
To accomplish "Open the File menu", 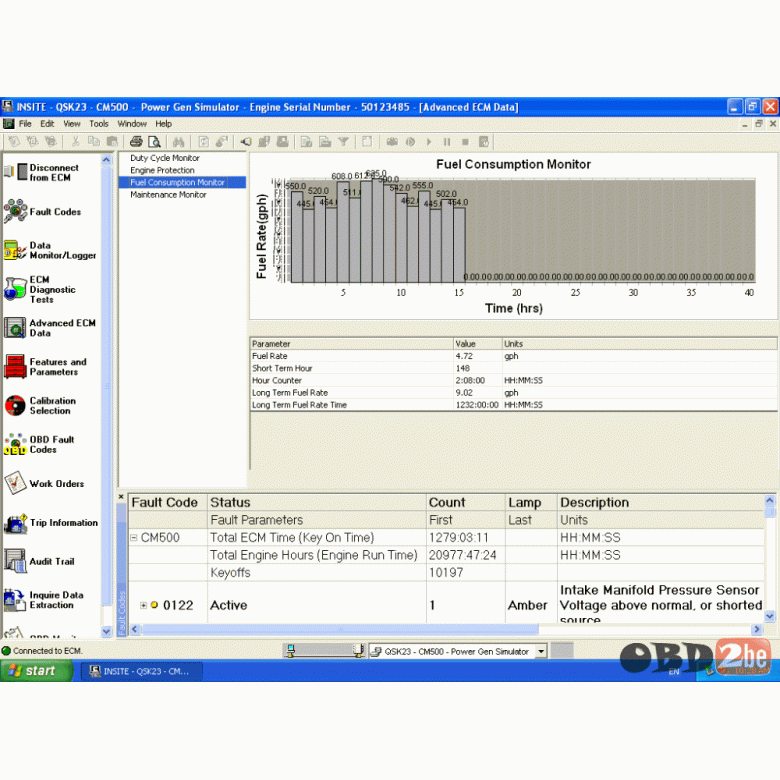I will [25, 124].
